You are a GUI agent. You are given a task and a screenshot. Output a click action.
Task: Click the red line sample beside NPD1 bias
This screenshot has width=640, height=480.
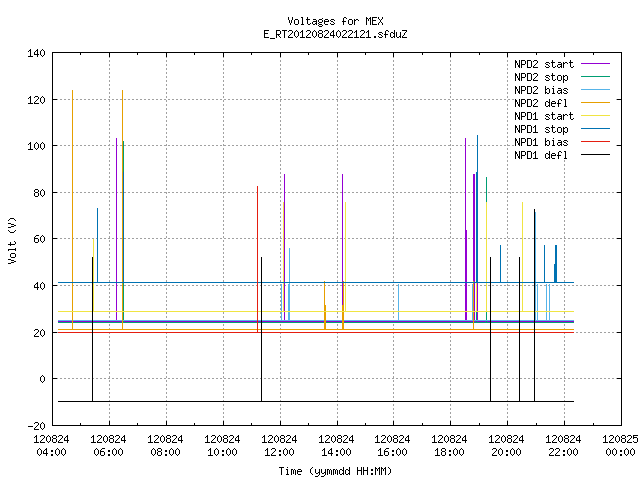595,142
